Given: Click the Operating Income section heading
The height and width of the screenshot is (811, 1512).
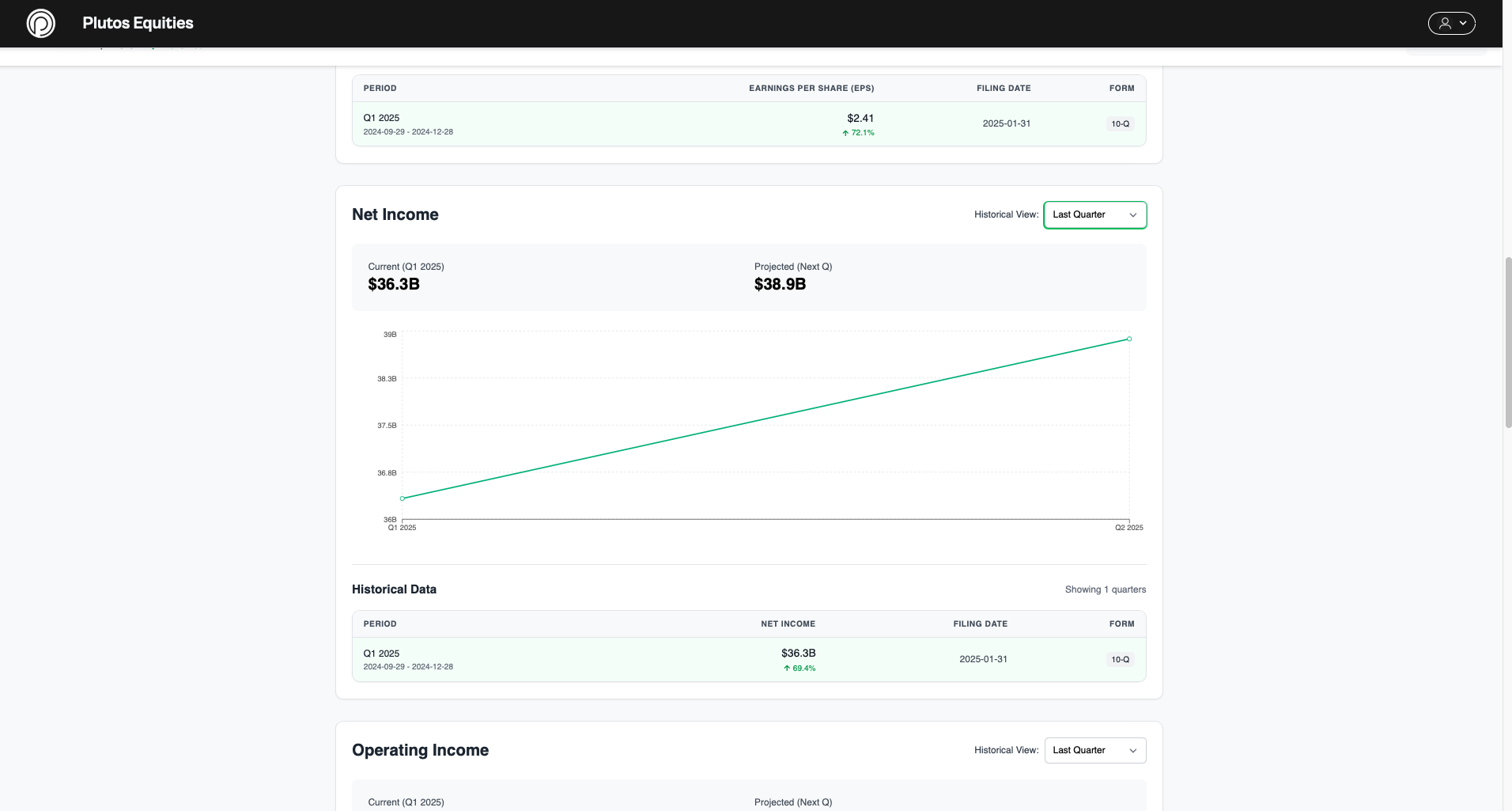Looking at the screenshot, I should point(420,750).
